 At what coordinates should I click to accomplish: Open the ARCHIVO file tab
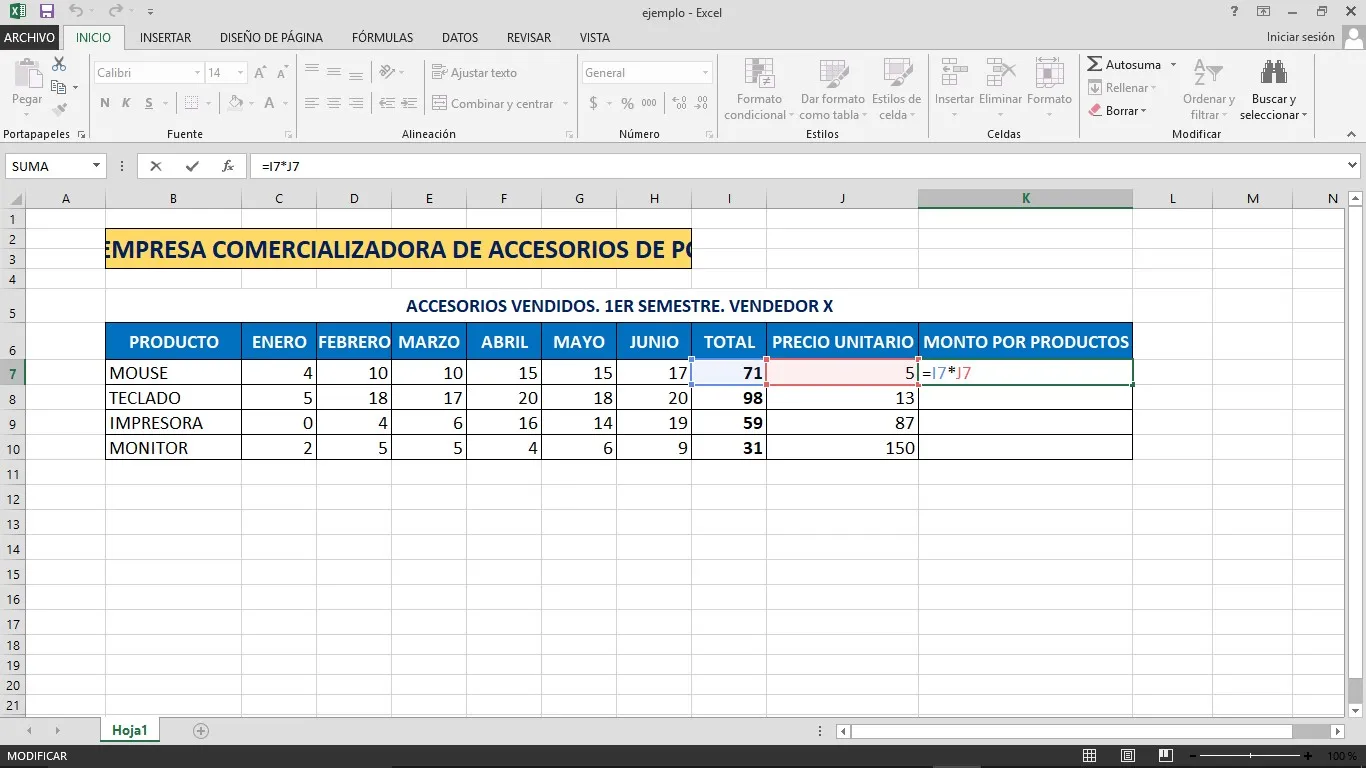coord(29,37)
